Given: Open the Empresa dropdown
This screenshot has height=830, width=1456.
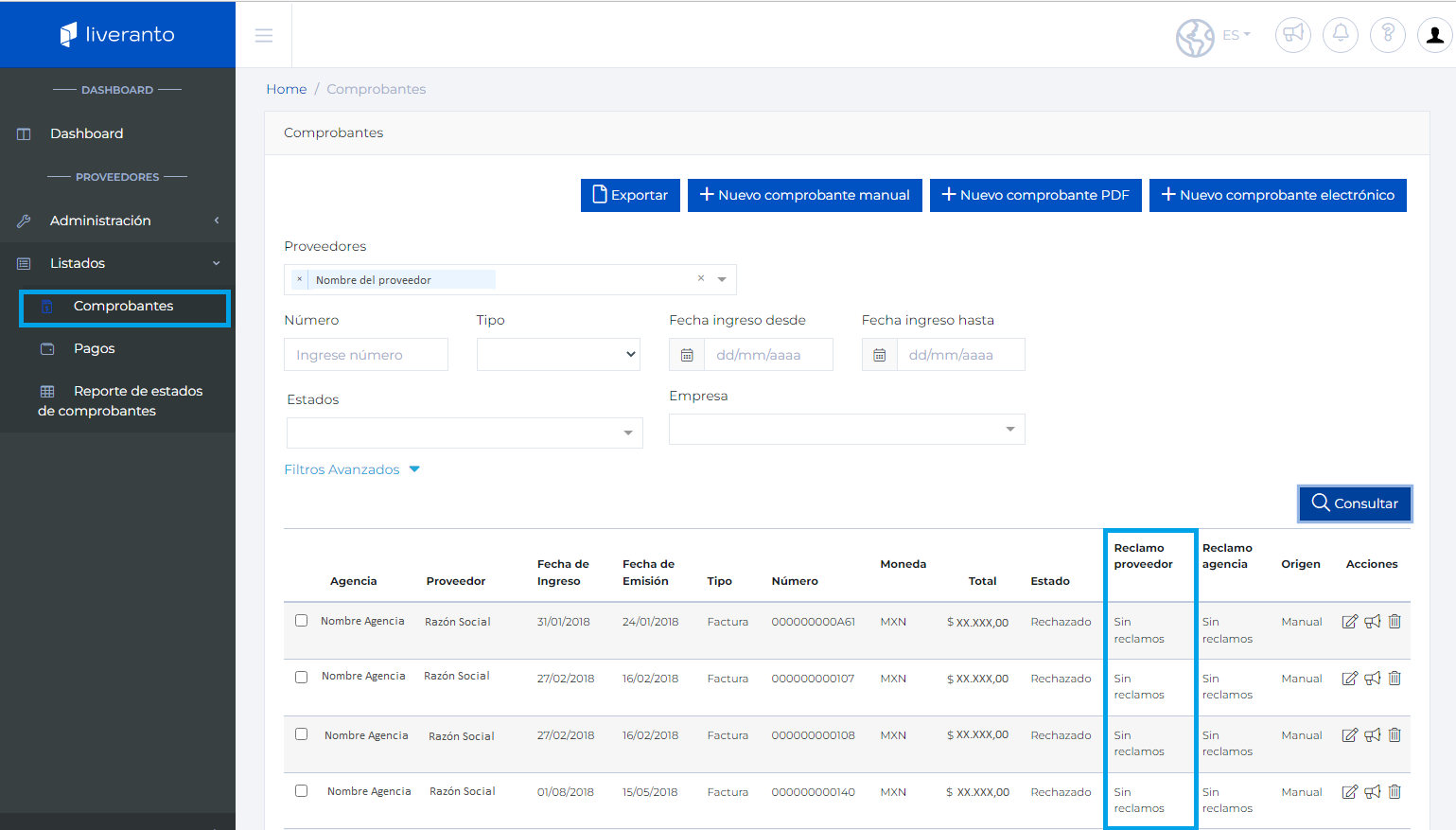Looking at the screenshot, I should (x=847, y=429).
